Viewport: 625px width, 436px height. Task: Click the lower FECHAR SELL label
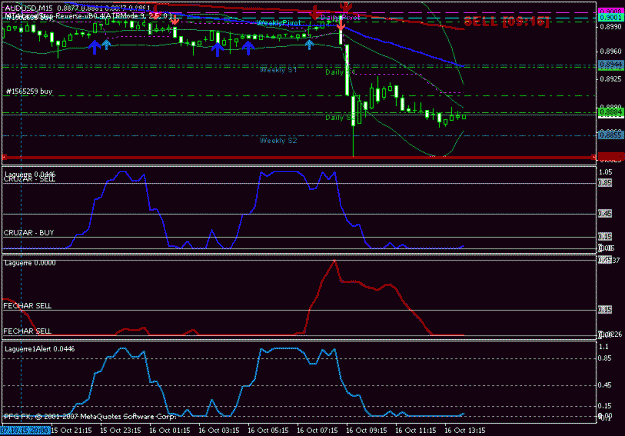[28, 331]
